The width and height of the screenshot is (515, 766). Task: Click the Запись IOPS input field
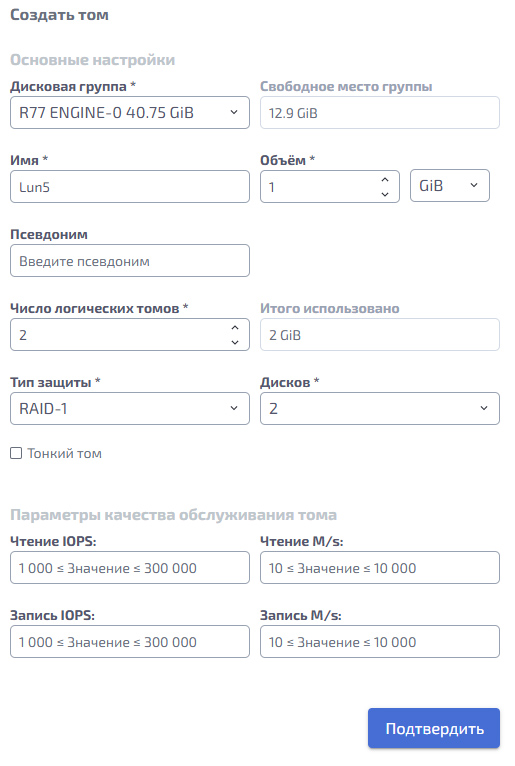(x=129, y=641)
